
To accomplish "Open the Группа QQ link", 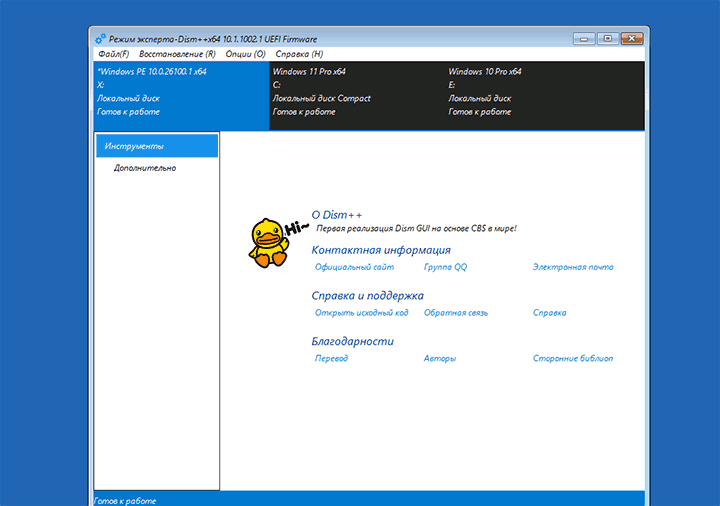I will pos(445,267).
